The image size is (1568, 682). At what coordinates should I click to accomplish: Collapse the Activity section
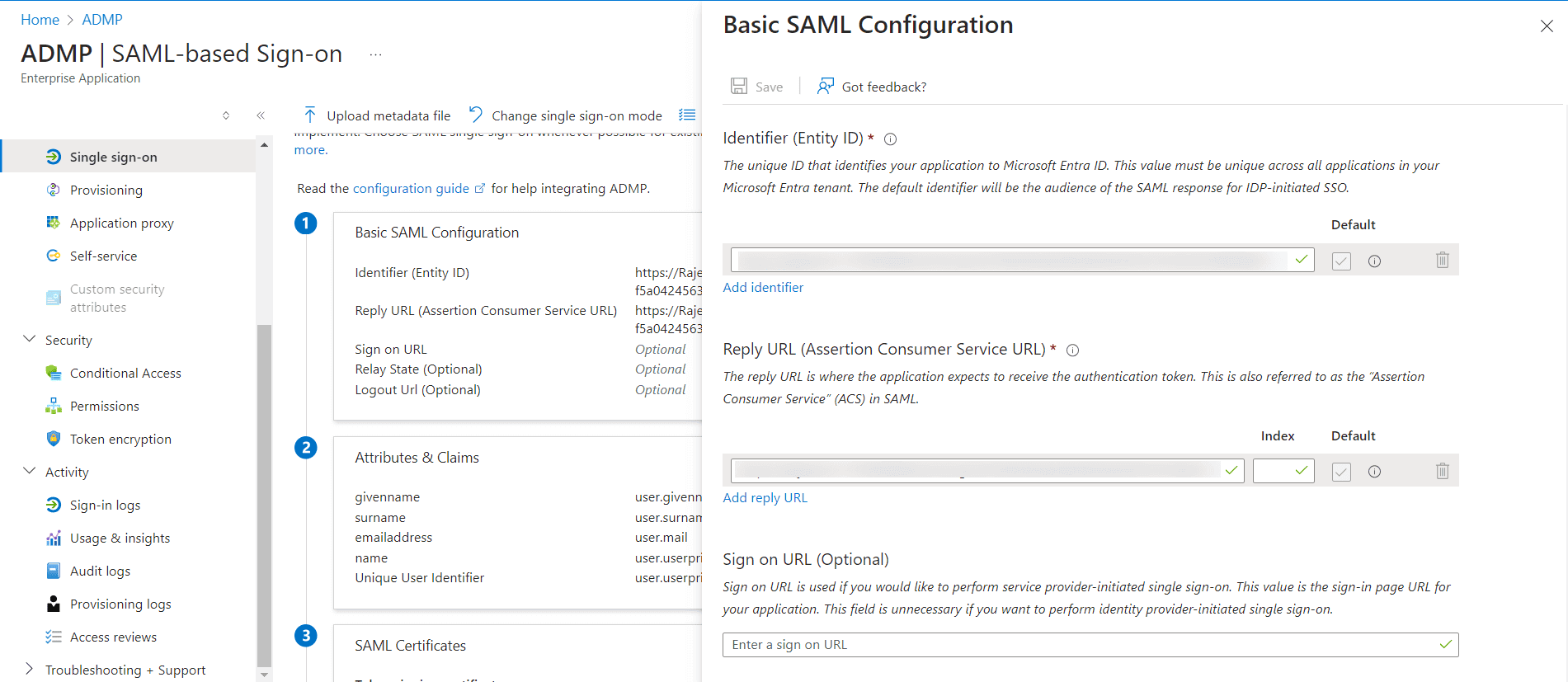pyautogui.click(x=30, y=472)
